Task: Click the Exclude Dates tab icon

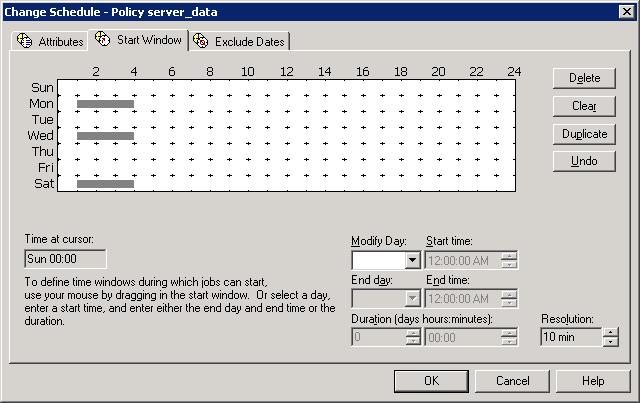Action: pos(201,41)
